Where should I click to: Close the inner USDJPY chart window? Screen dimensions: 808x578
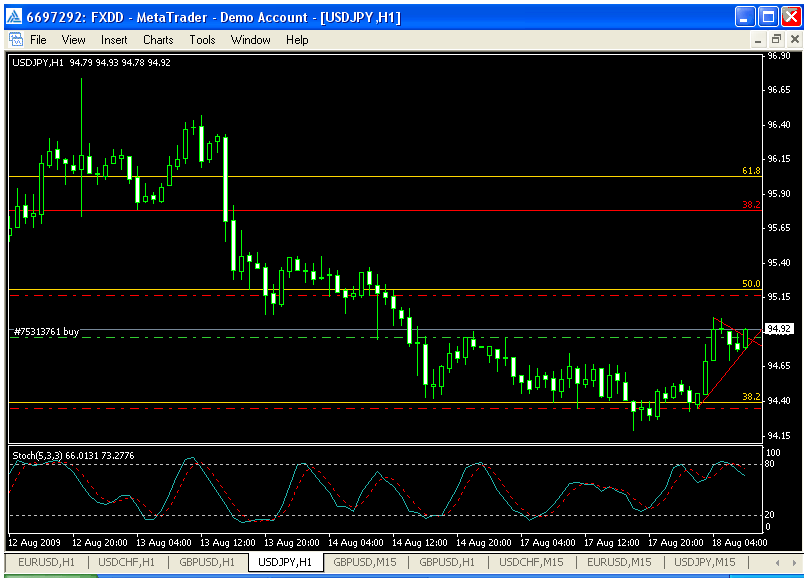(793, 40)
